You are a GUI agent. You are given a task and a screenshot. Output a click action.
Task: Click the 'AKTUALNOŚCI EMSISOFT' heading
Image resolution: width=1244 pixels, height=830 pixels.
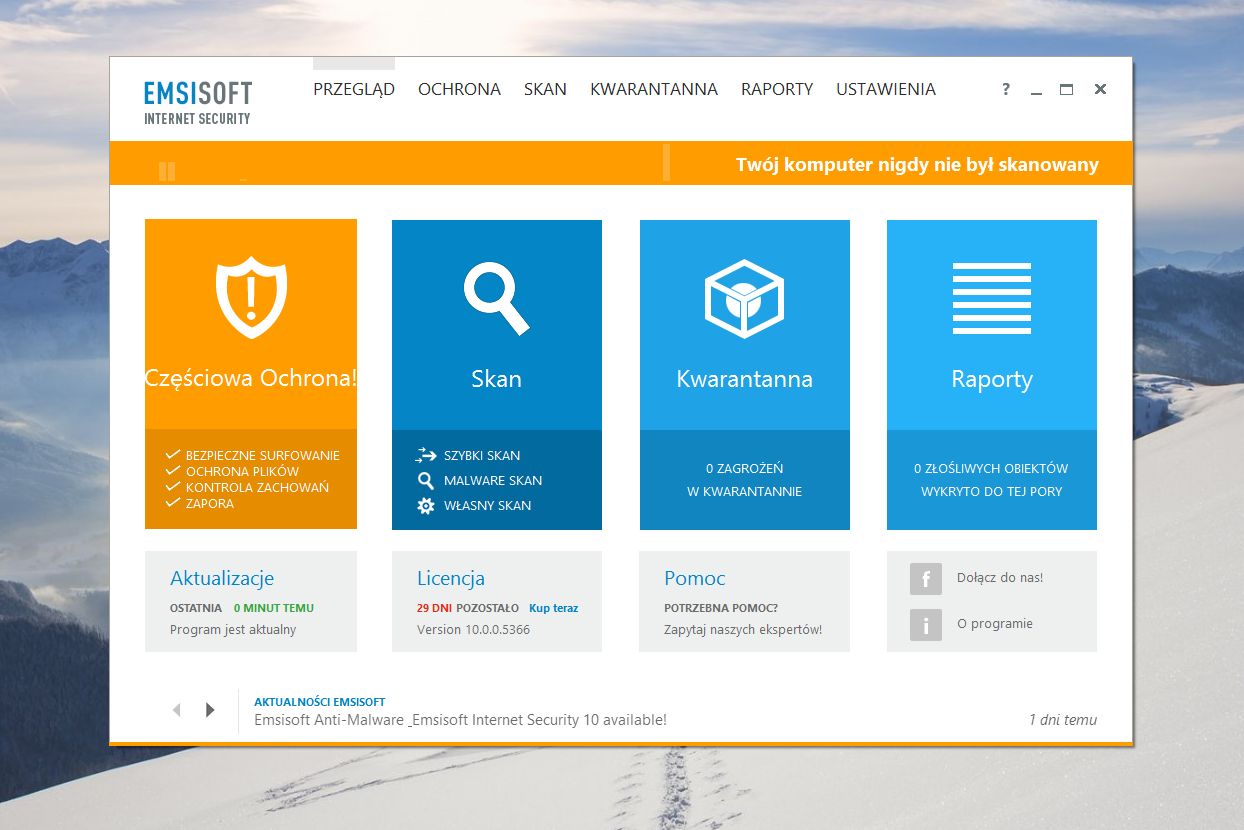coord(320,702)
